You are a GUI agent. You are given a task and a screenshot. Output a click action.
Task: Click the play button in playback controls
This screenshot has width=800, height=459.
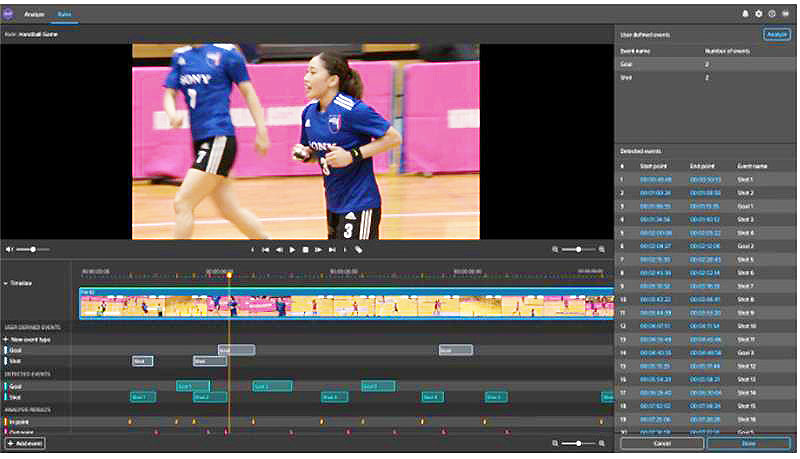292,249
